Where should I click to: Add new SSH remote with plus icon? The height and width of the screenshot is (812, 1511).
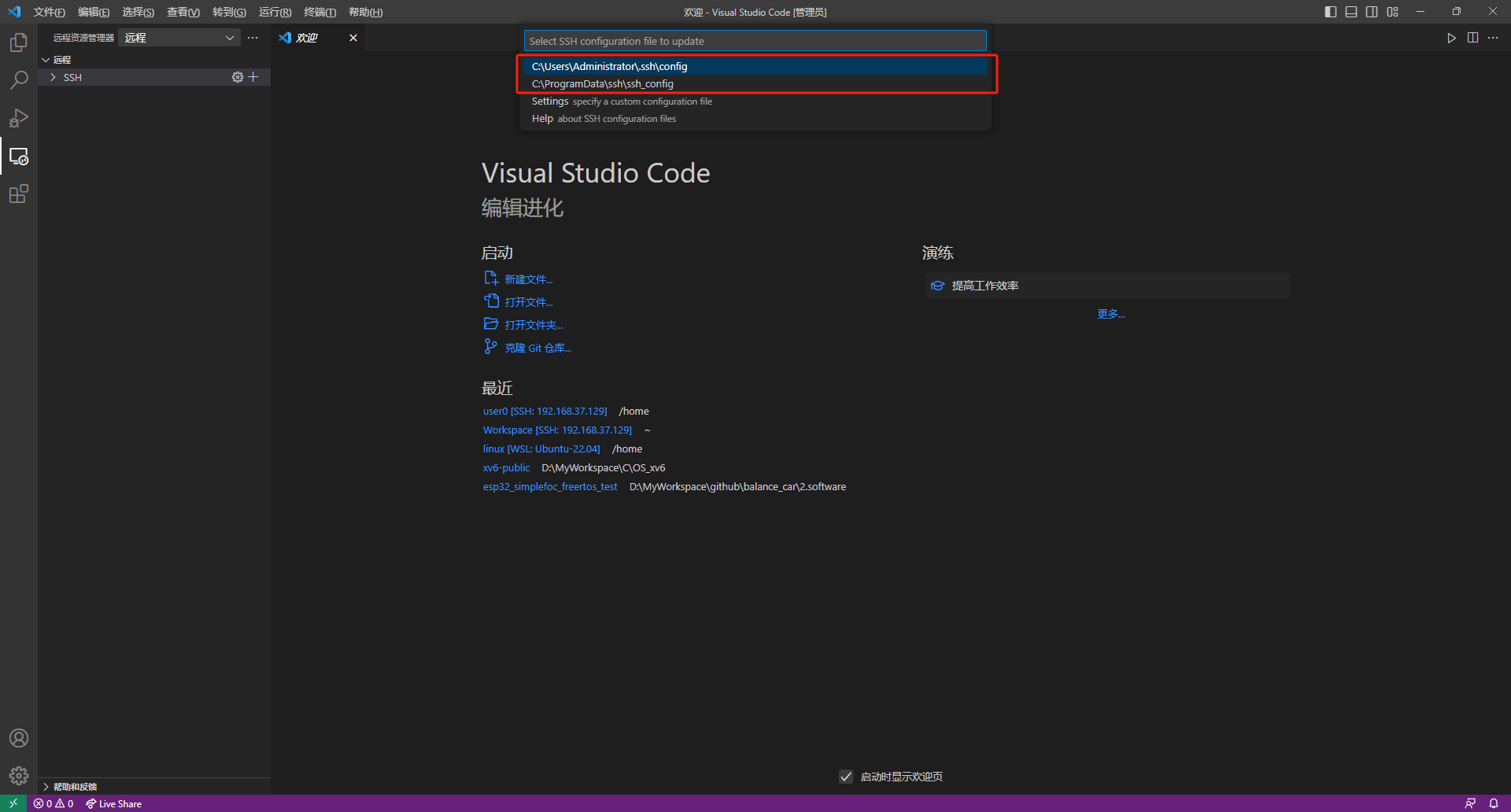253,77
